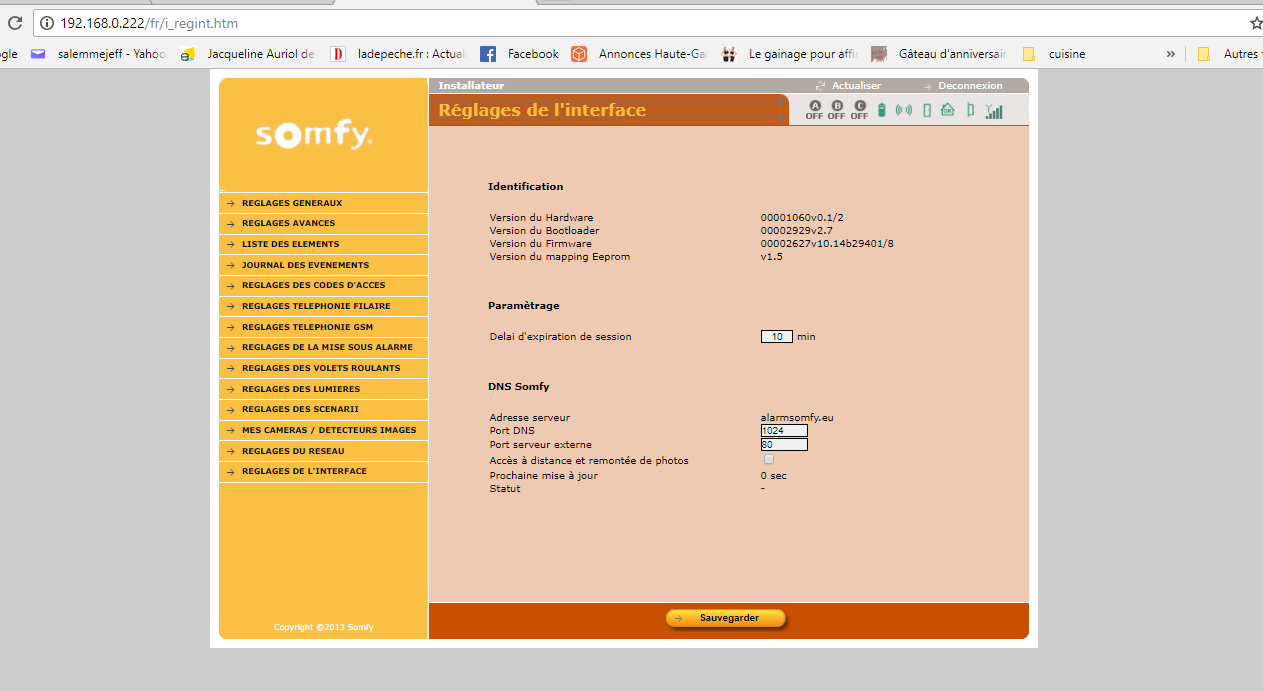Open MES CAMERAS / DETECTEURS IMAGES menu
This screenshot has width=1263, height=691.
coord(323,430)
